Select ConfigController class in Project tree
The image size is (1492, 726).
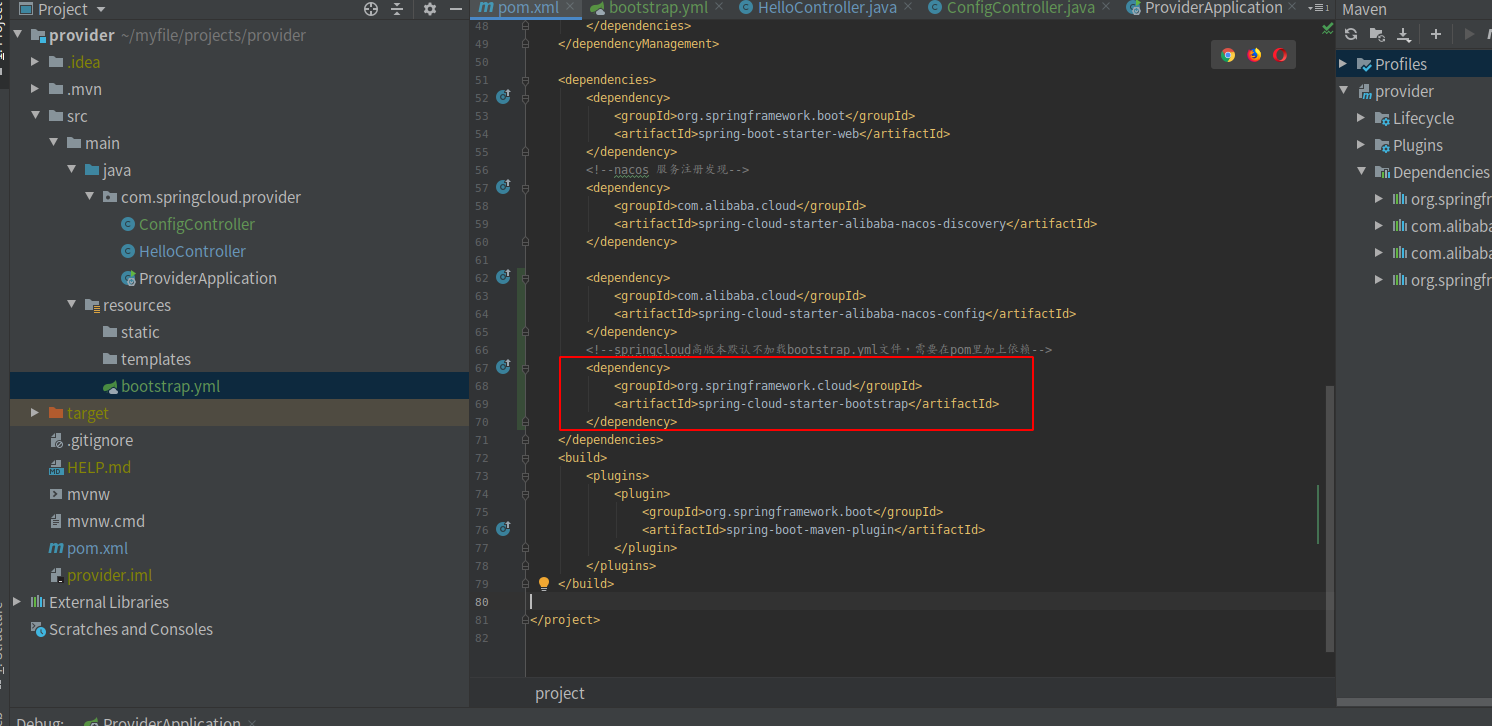click(197, 224)
